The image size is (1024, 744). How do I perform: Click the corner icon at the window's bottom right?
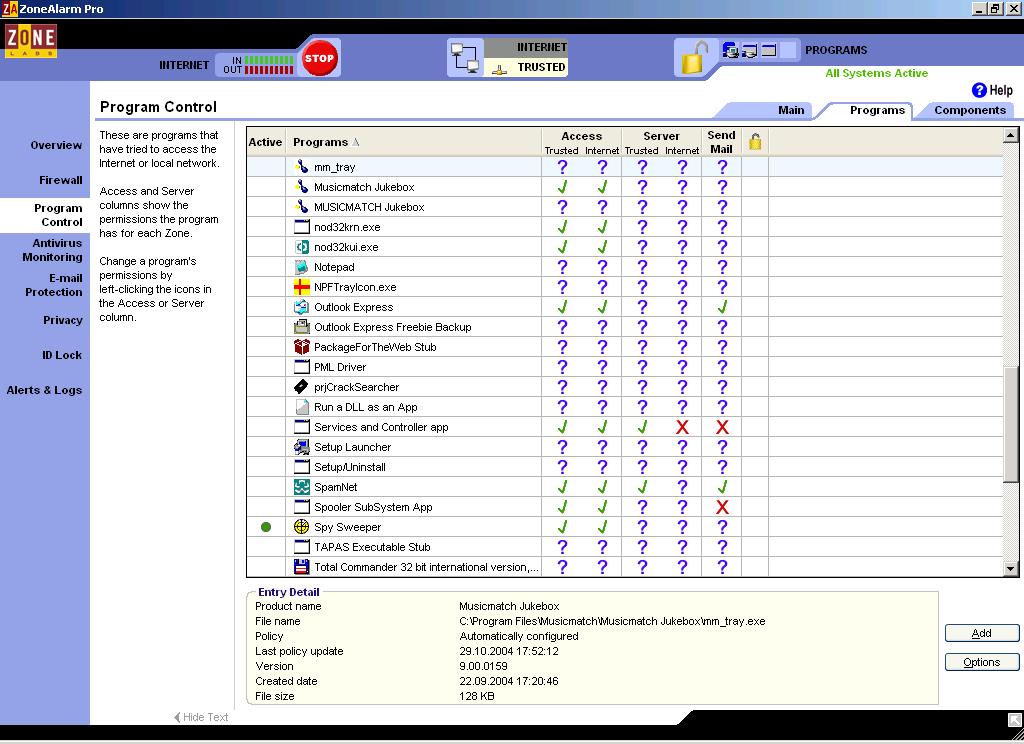(1015, 720)
